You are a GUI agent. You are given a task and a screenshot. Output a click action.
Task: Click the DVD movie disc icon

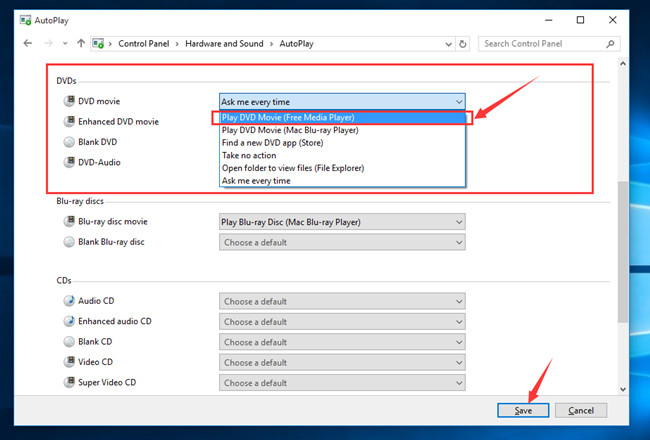(x=68, y=101)
